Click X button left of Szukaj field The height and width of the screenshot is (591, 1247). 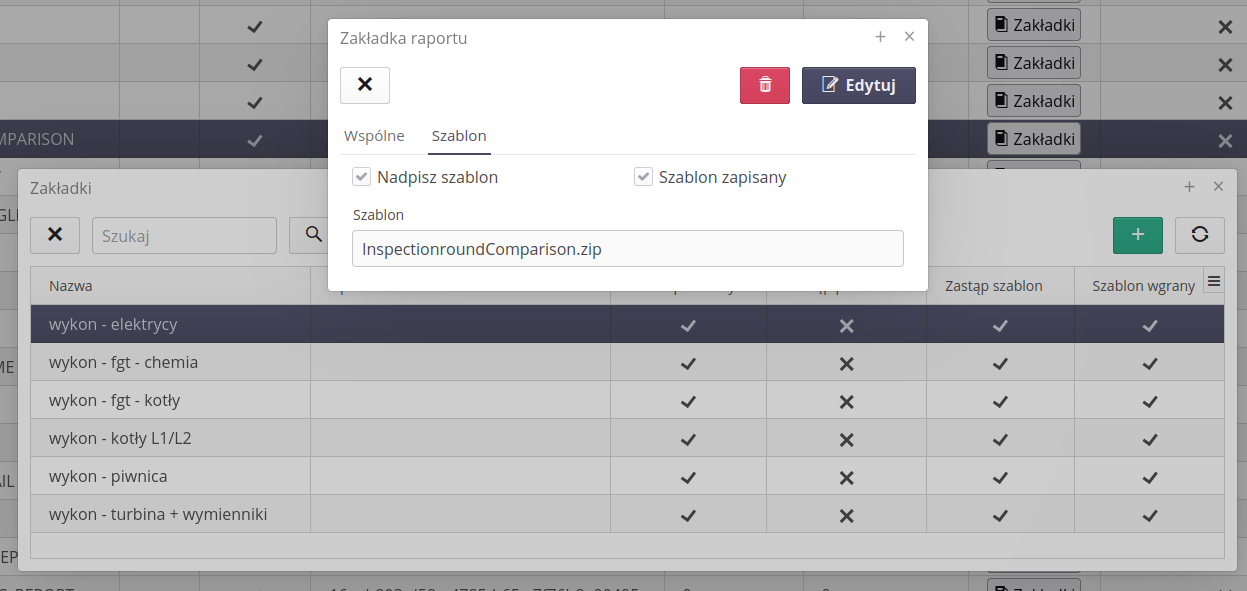[55, 234]
